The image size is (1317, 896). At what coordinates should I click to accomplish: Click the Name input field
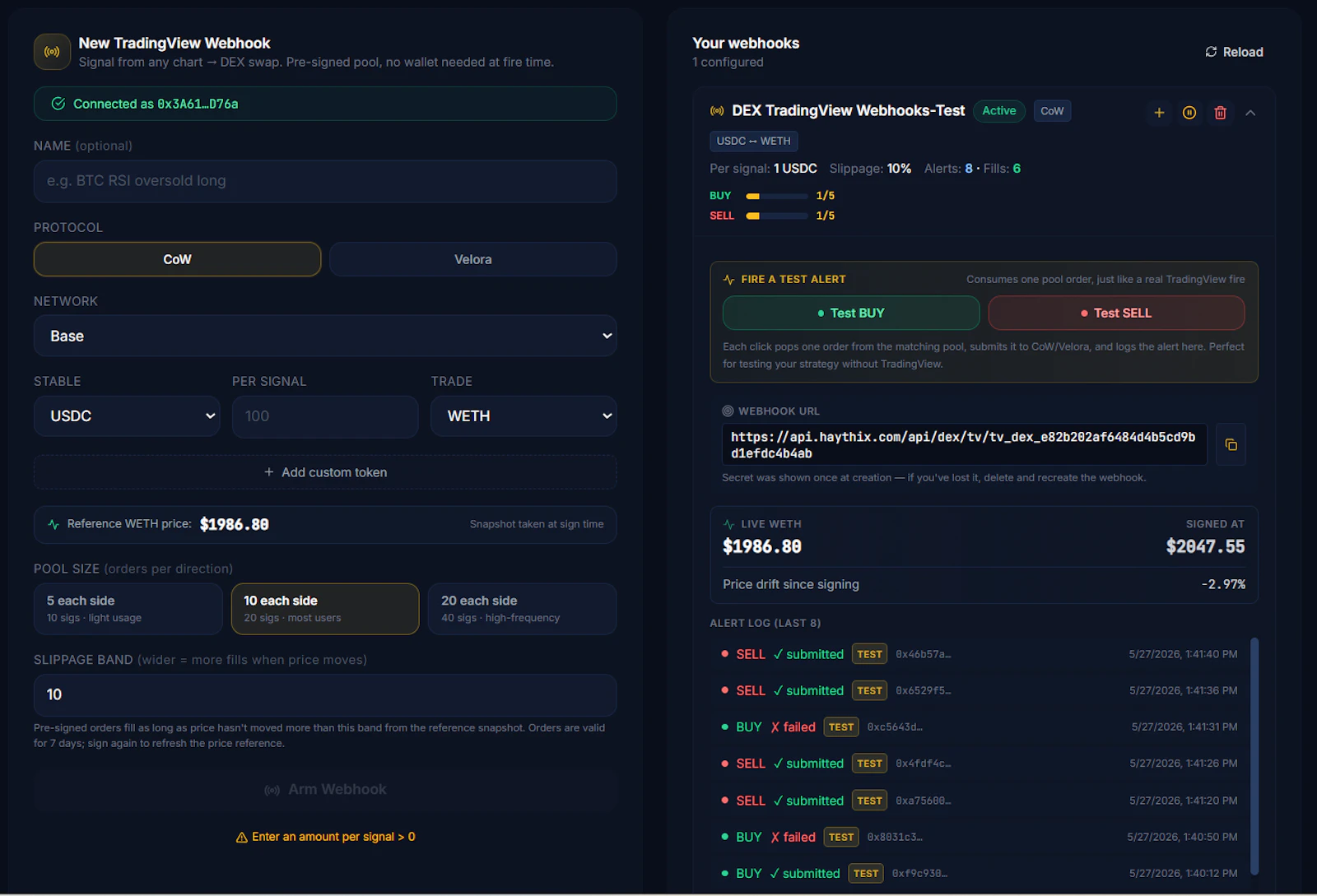point(325,181)
